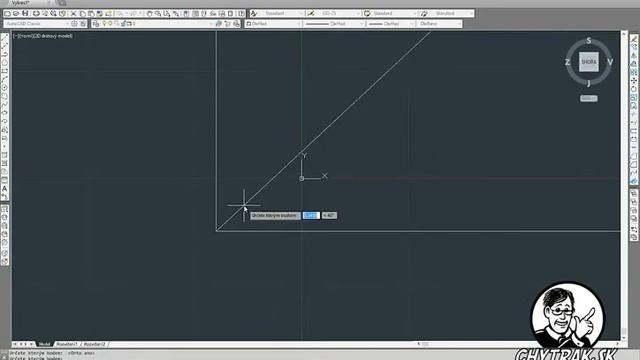
Task: Open the linetype control dropdown
Action: (334, 24)
